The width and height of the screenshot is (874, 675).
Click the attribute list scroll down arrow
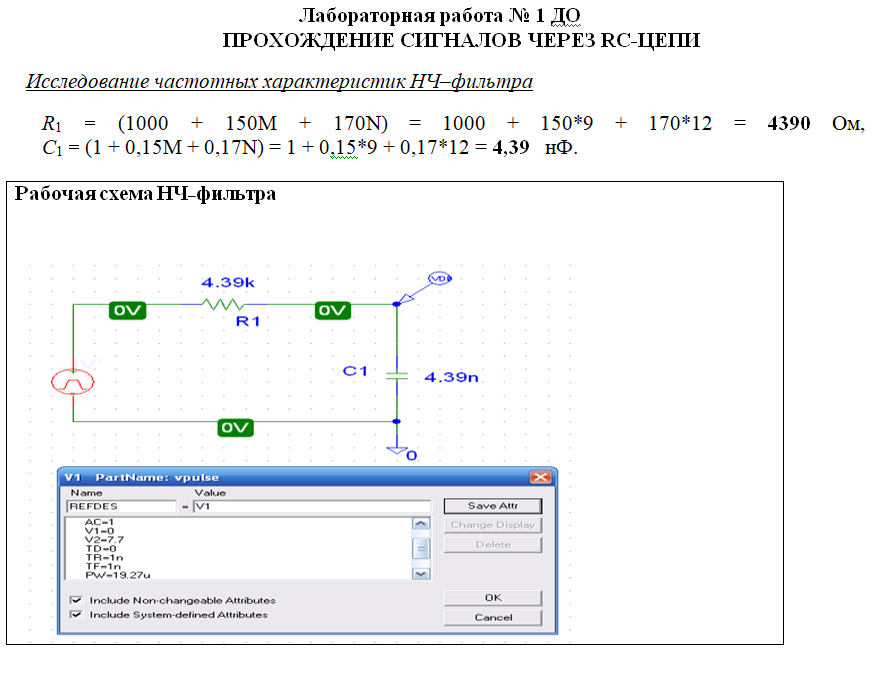421,574
